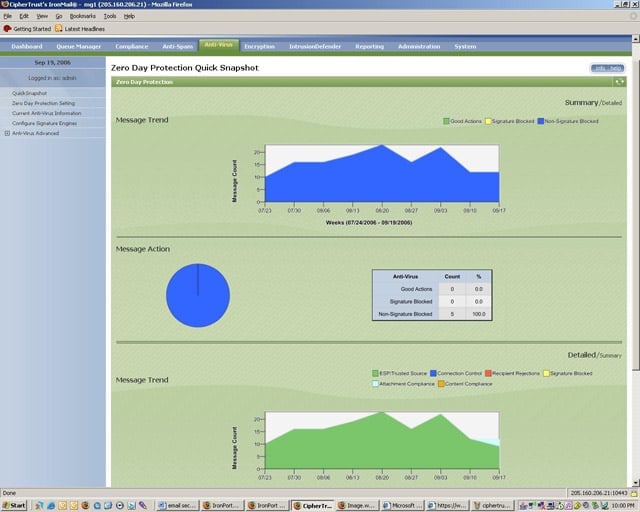Open the System tab
The width and height of the screenshot is (640, 512).
pyautogui.click(x=465, y=47)
